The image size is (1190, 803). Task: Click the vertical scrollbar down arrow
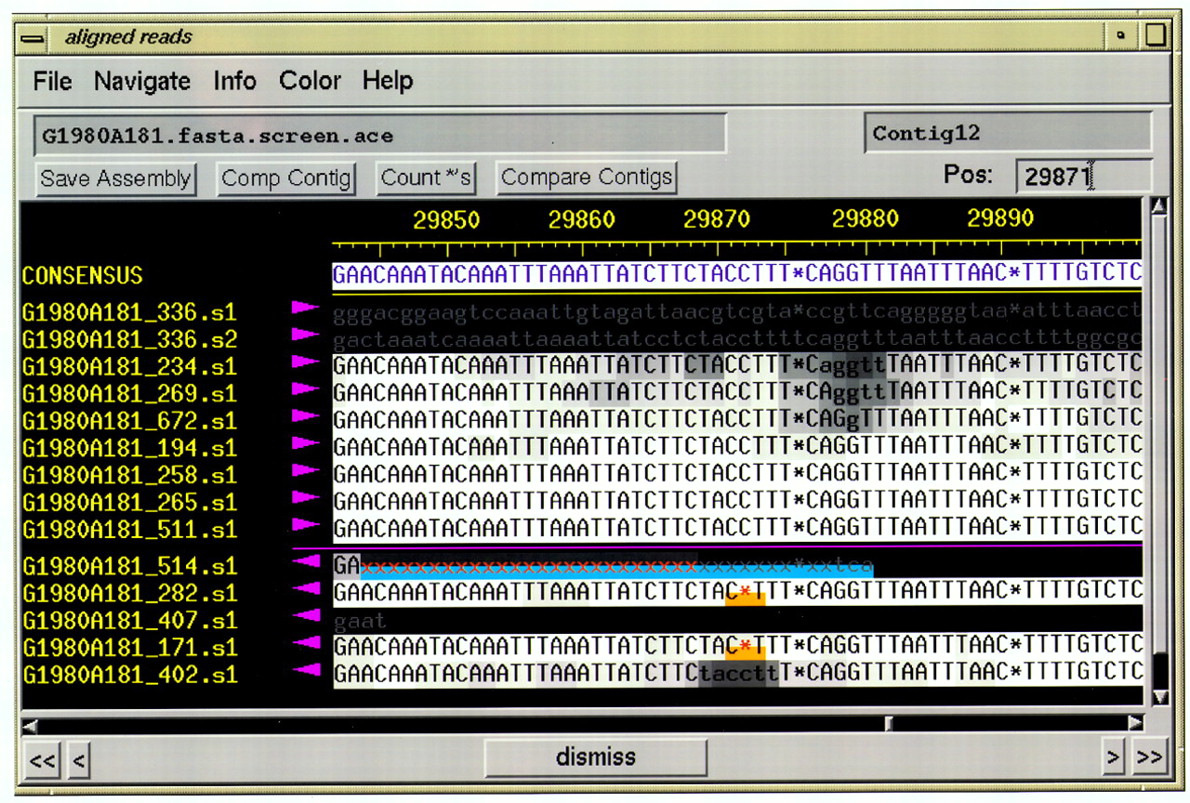pos(1159,696)
